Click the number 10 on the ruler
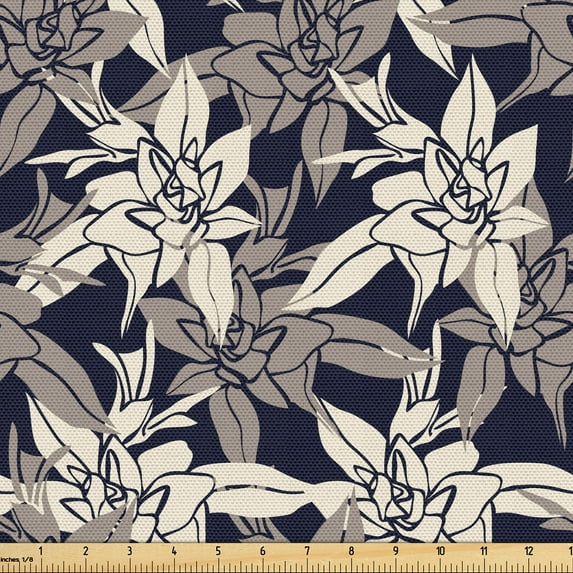This screenshot has width=573, height=573. pyautogui.click(x=440, y=551)
